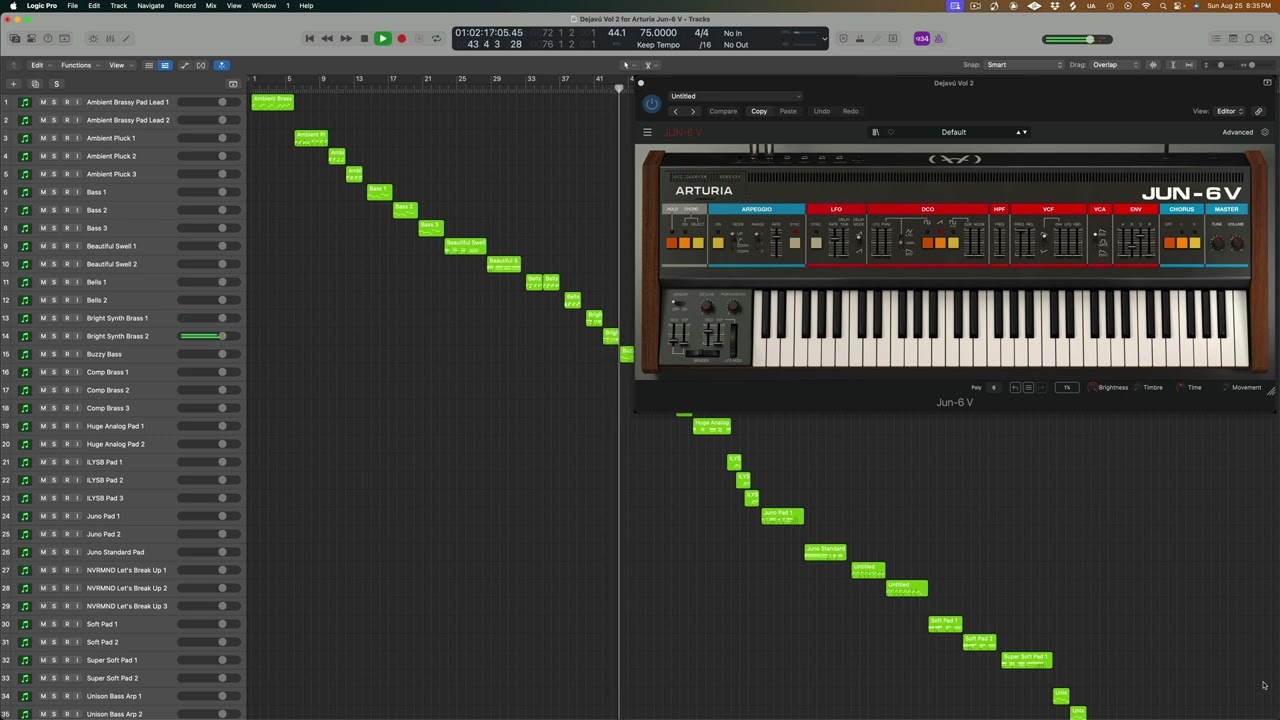Toggle Show Automation button in tracks toolbar
The image size is (1280, 720).
click(184, 65)
